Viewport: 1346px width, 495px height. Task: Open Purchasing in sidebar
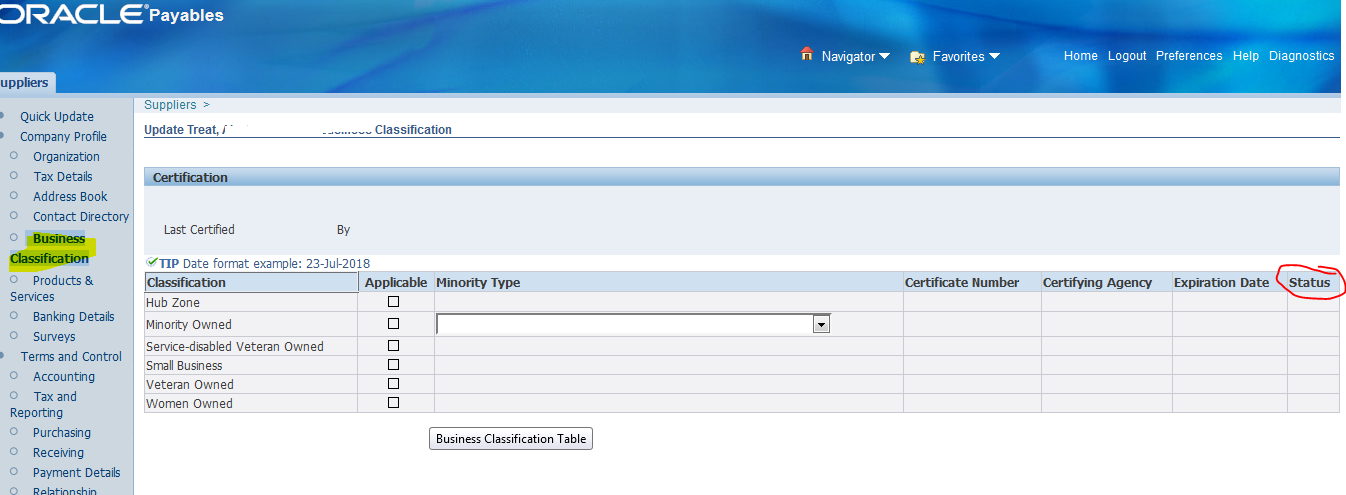click(62, 433)
